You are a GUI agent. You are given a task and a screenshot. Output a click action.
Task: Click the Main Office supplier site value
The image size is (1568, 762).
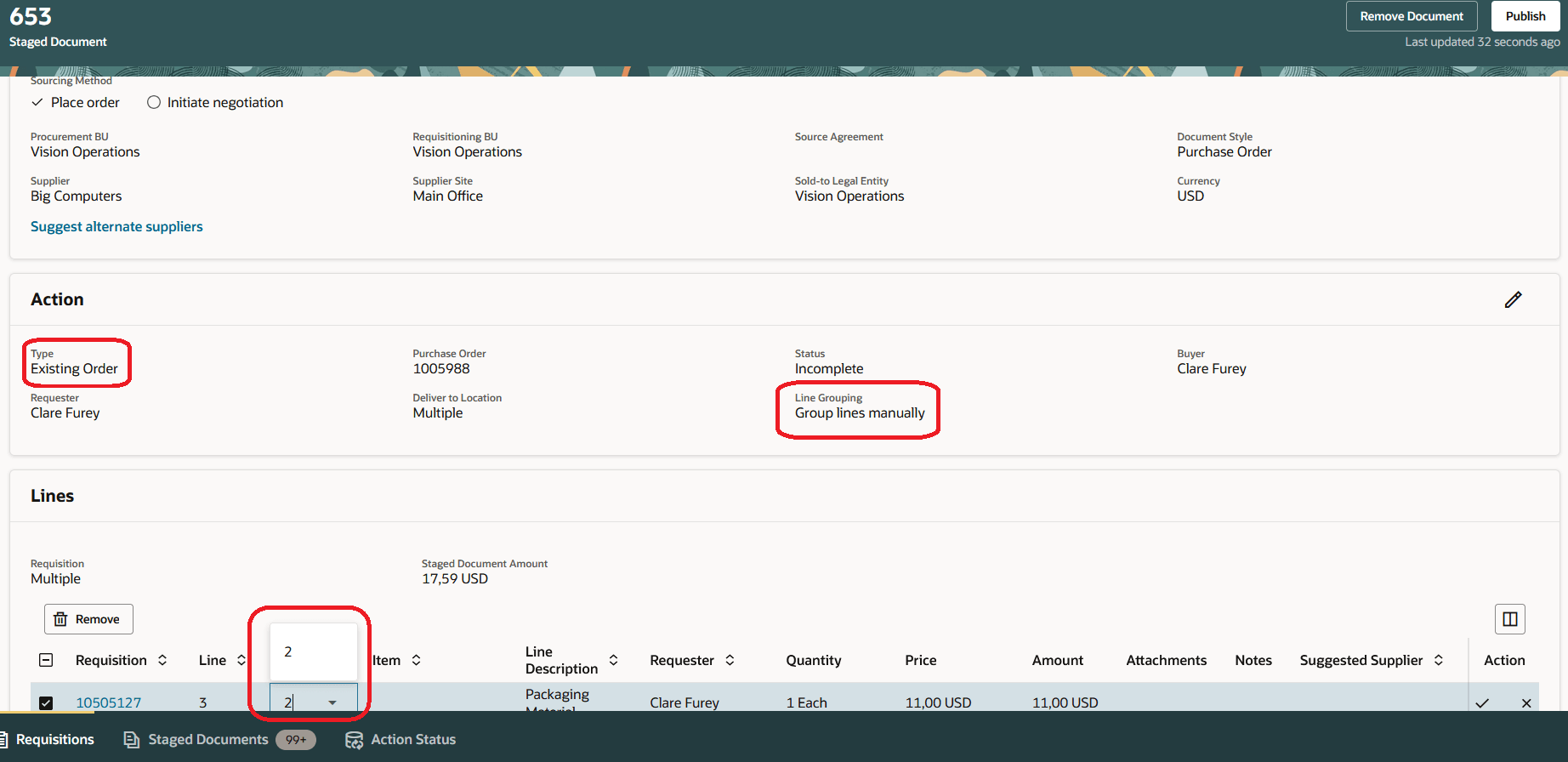448,196
